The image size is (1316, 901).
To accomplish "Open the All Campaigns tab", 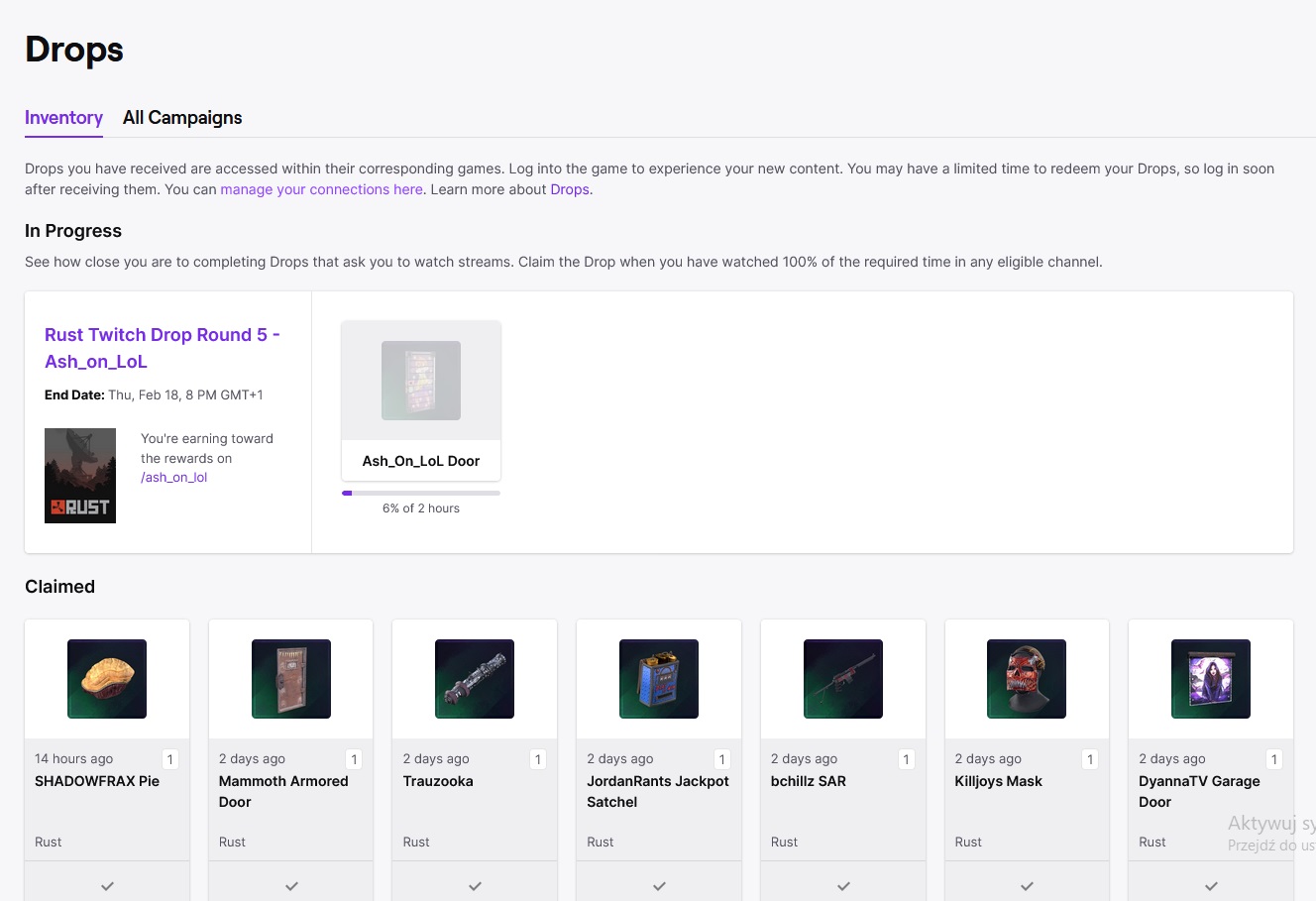I will tap(182, 118).
